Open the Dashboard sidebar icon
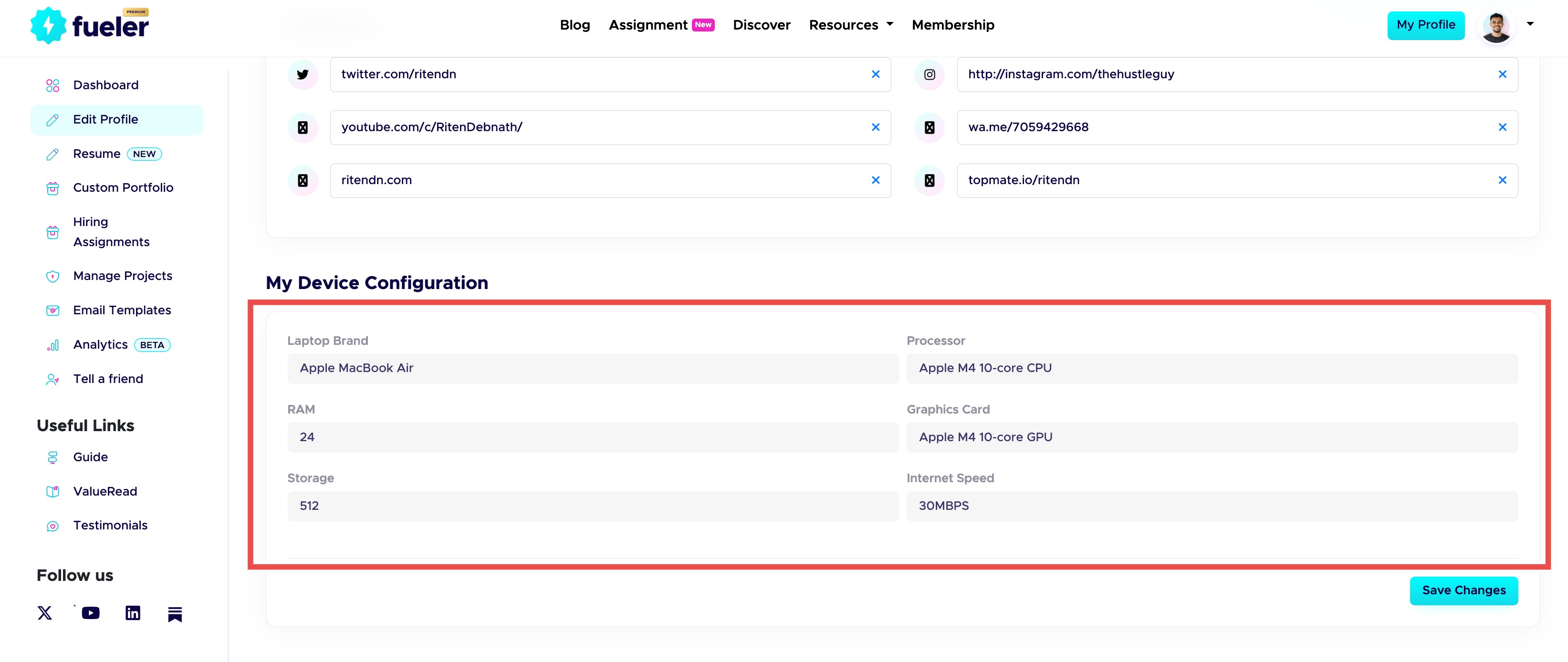Image resolution: width=1568 pixels, height=662 pixels. click(x=53, y=85)
